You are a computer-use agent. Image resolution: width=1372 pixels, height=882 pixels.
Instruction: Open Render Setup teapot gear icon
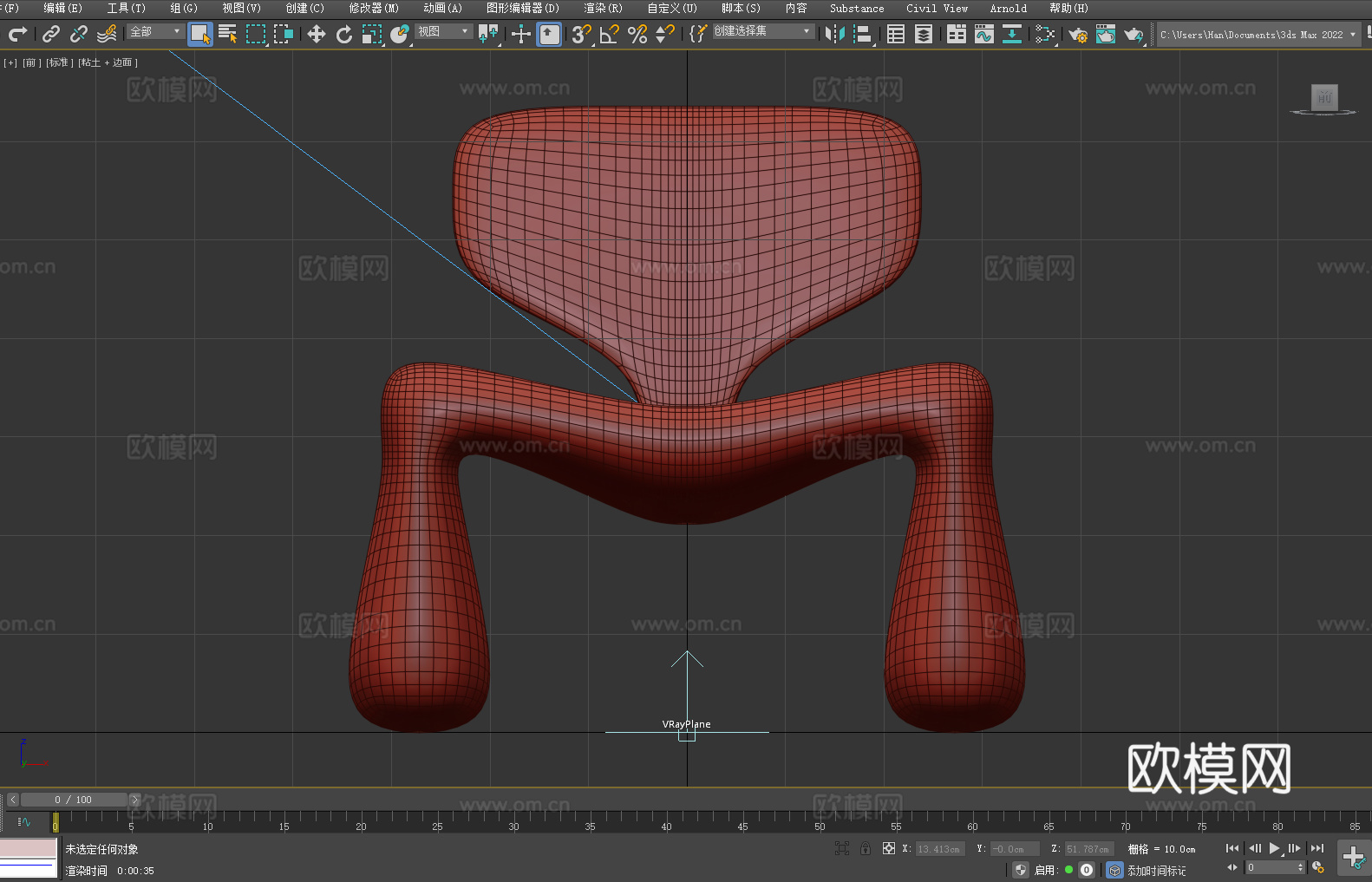1078,34
